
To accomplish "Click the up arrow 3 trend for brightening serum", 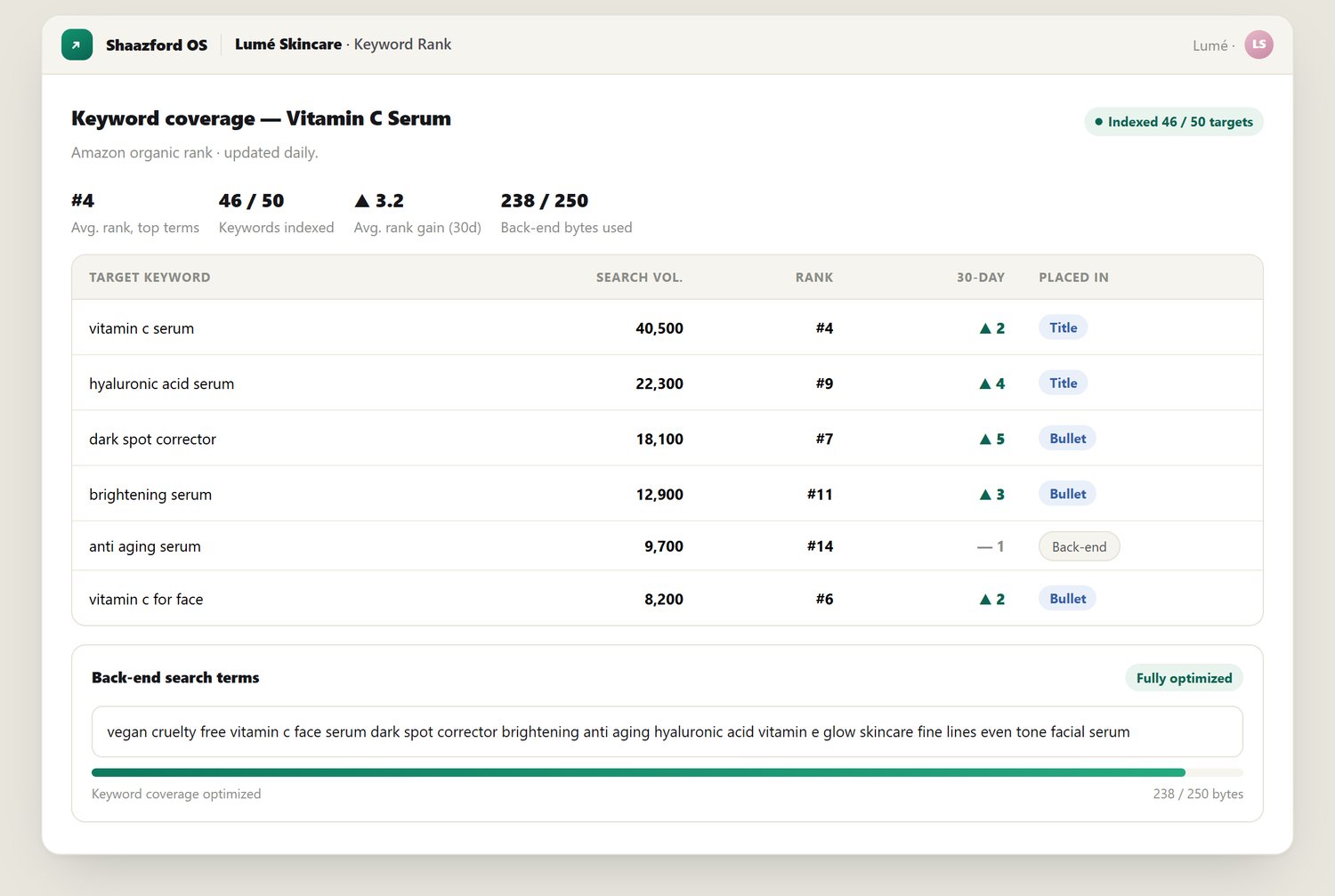I will pyautogui.click(x=991, y=494).
